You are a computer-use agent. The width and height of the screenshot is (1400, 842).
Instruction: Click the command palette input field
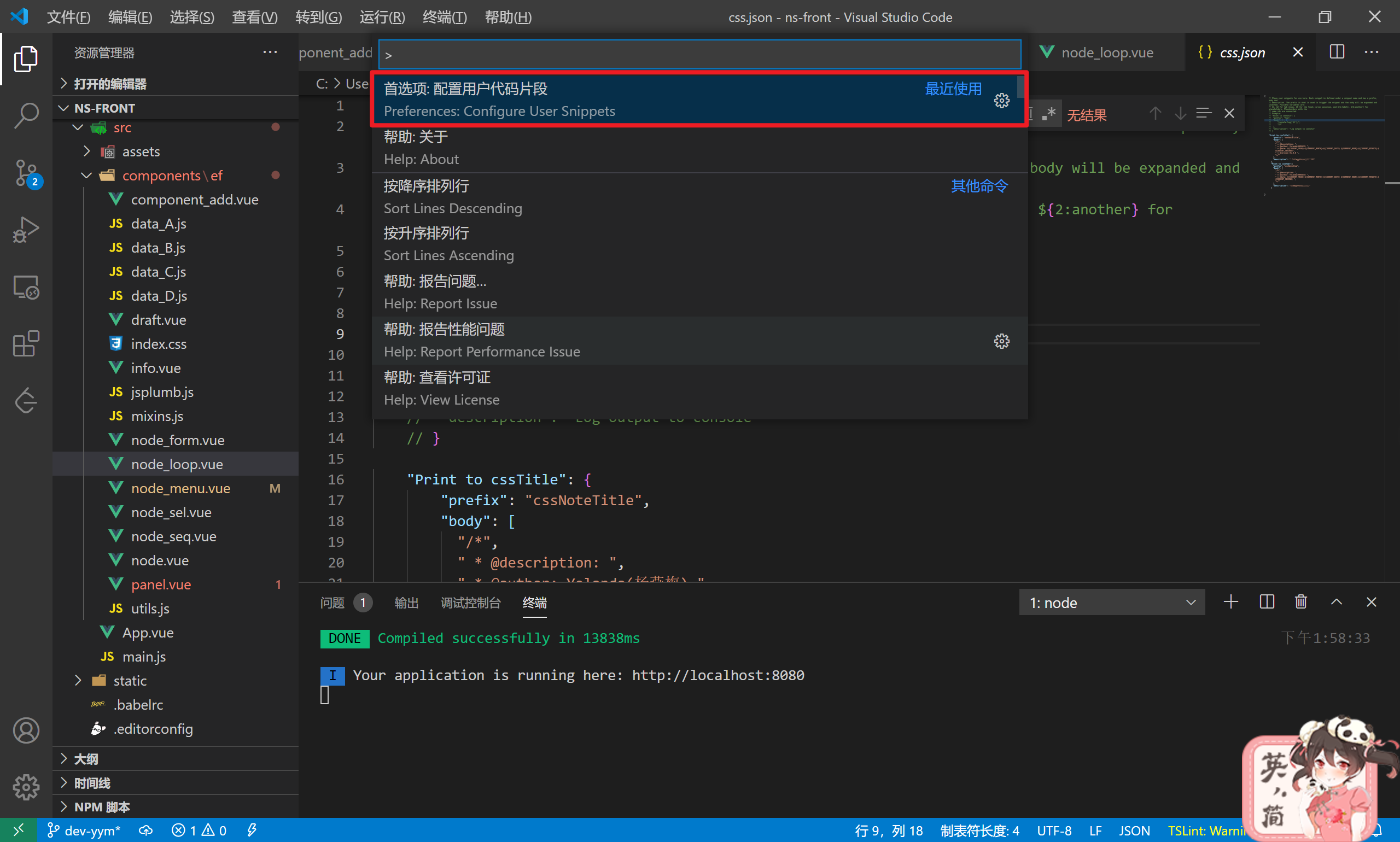click(699, 55)
